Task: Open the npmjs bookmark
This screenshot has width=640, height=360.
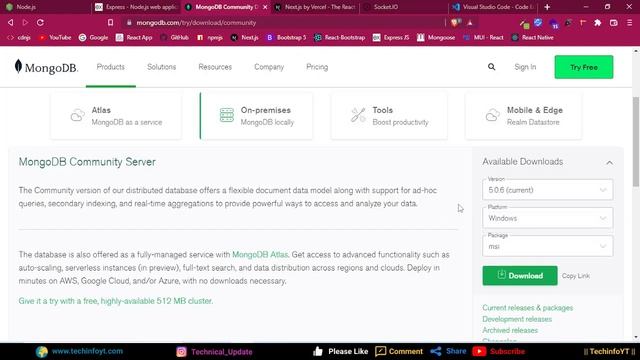Action: [x=210, y=38]
